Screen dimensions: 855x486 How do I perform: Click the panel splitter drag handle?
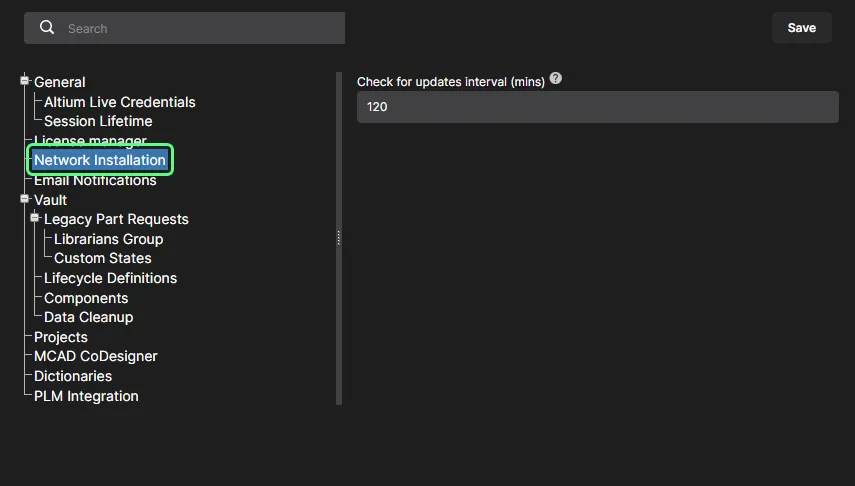pyautogui.click(x=338, y=238)
